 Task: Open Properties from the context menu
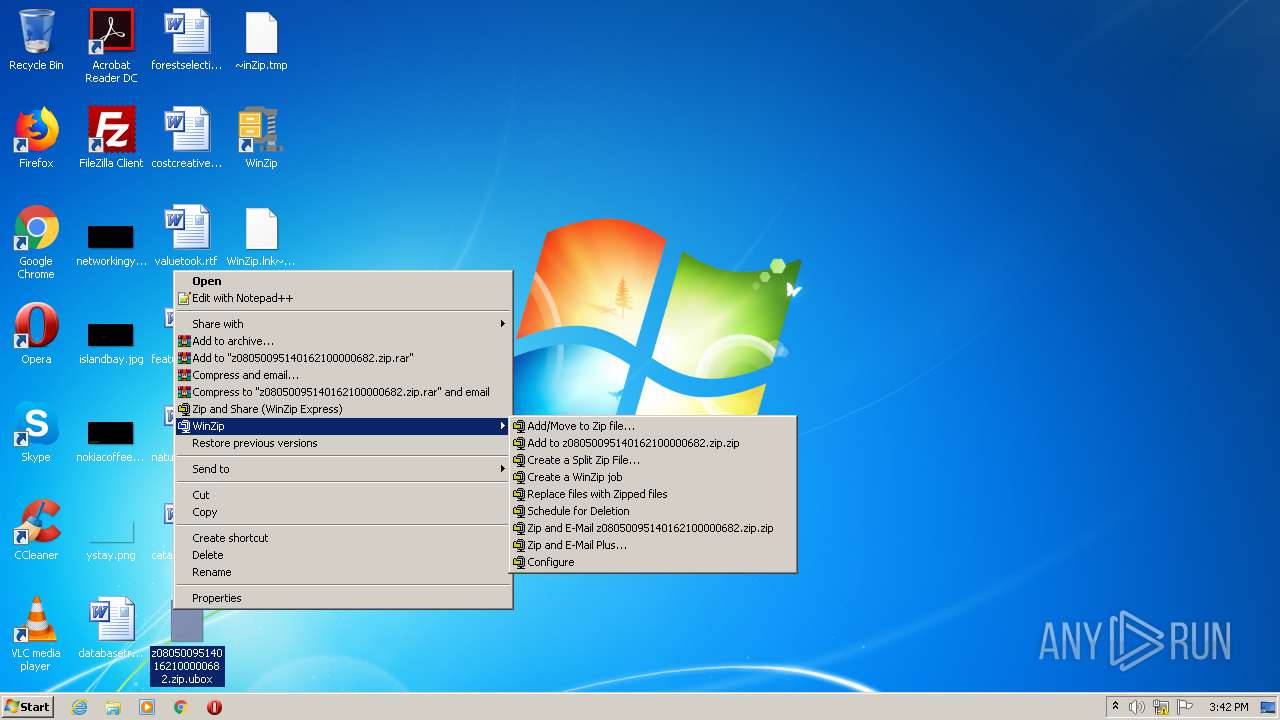[x=343, y=598]
